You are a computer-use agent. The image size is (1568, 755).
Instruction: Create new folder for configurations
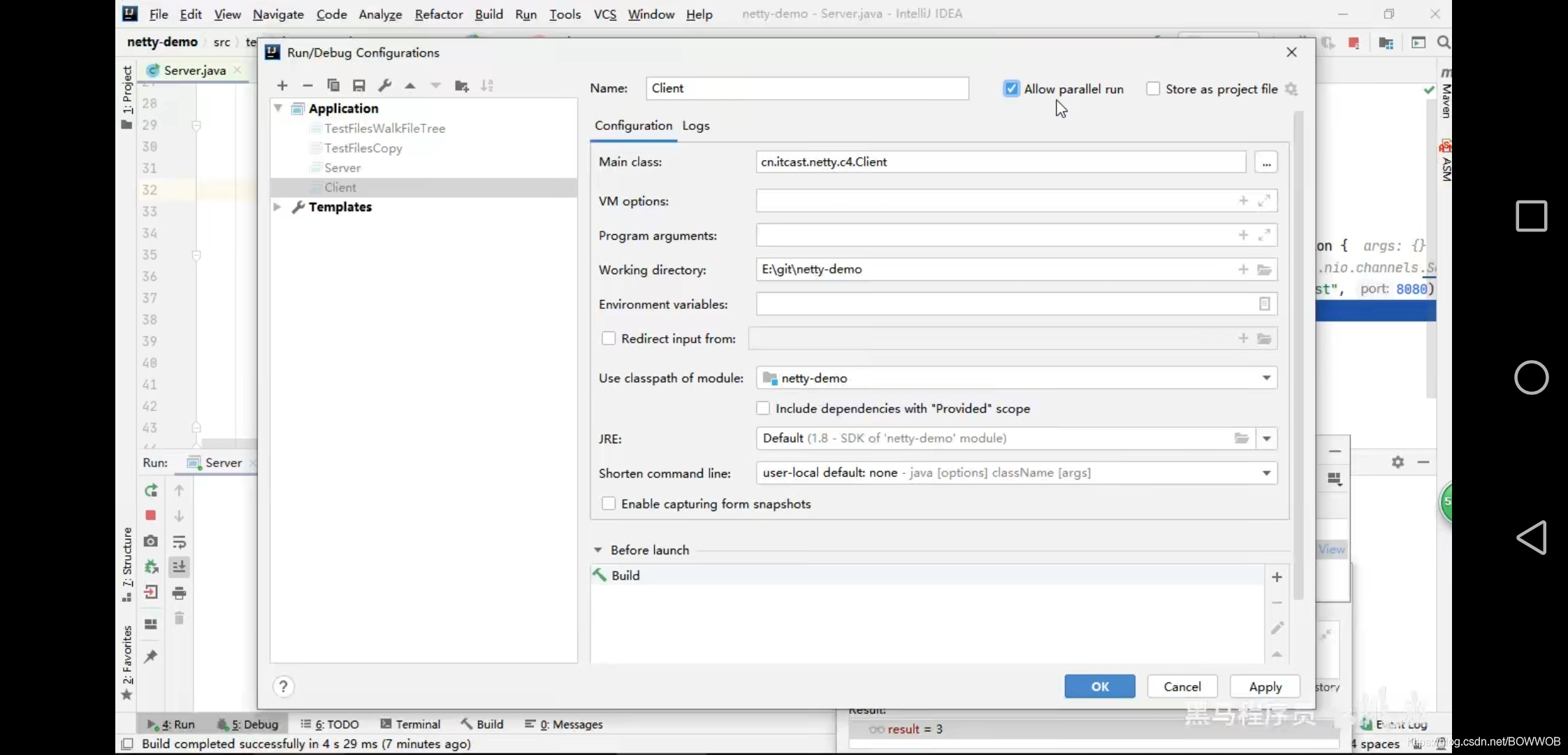click(x=461, y=85)
